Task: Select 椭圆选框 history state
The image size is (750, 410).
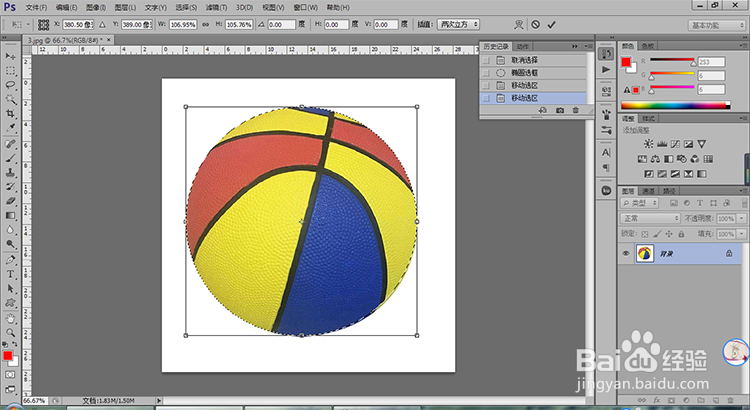Action: (x=533, y=73)
